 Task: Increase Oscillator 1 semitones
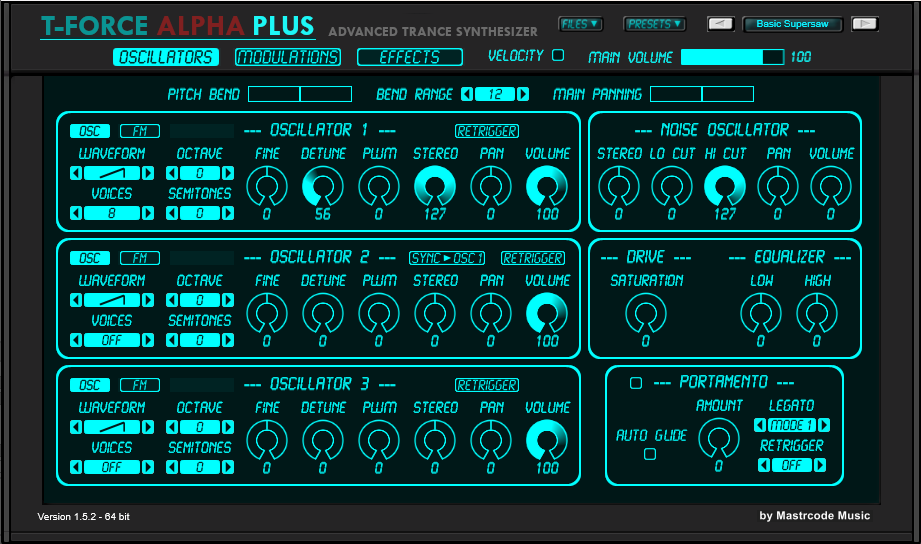point(228,213)
